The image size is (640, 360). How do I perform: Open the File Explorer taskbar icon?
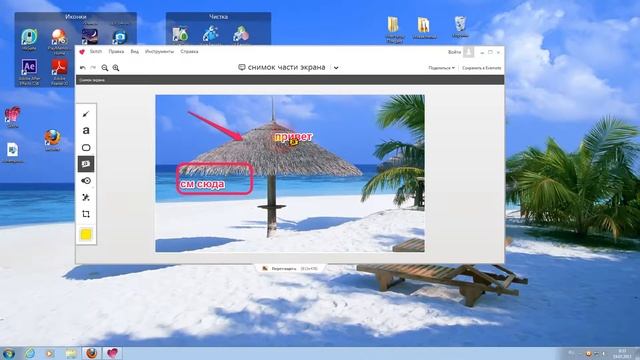[x=71, y=353]
